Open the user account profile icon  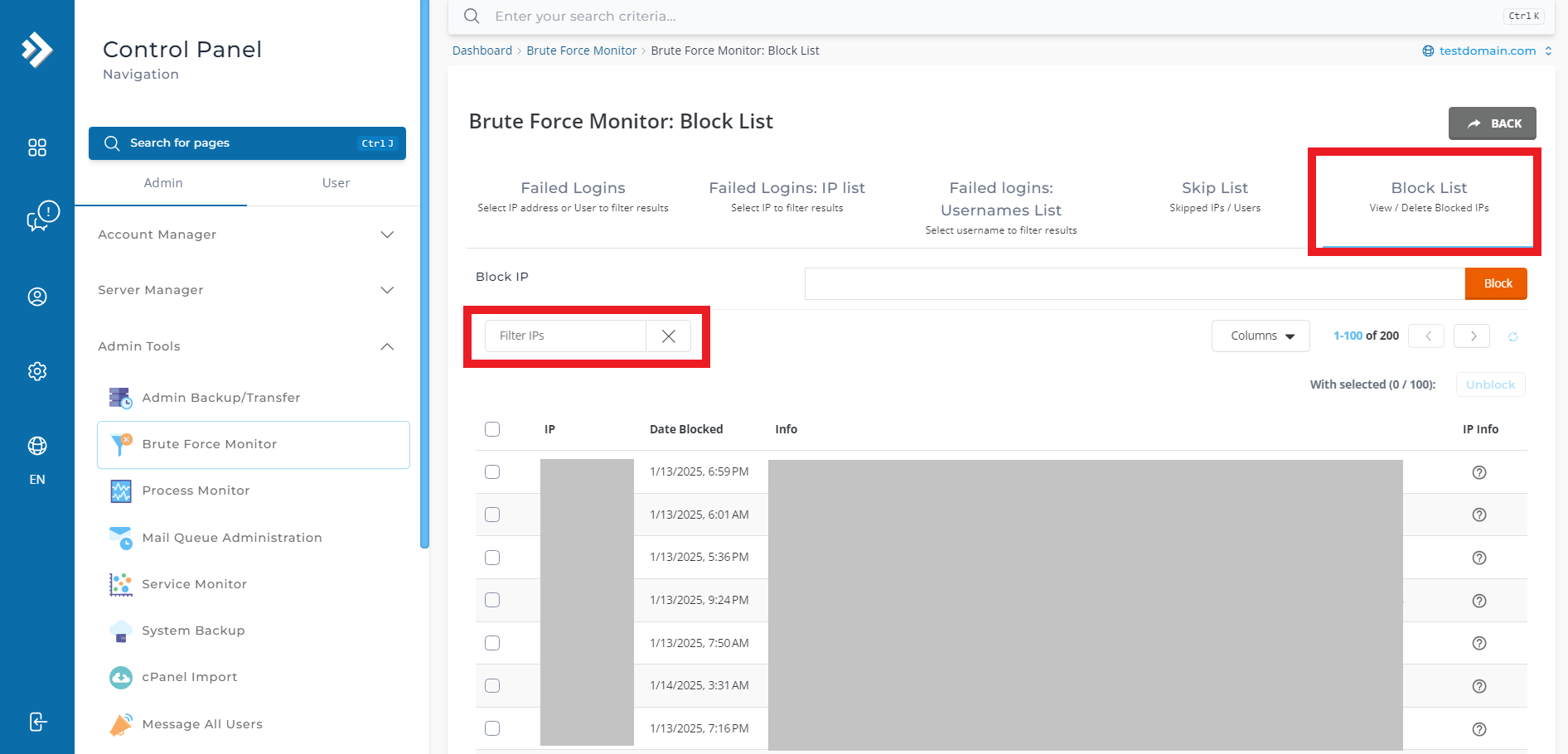(x=37, y=297)
